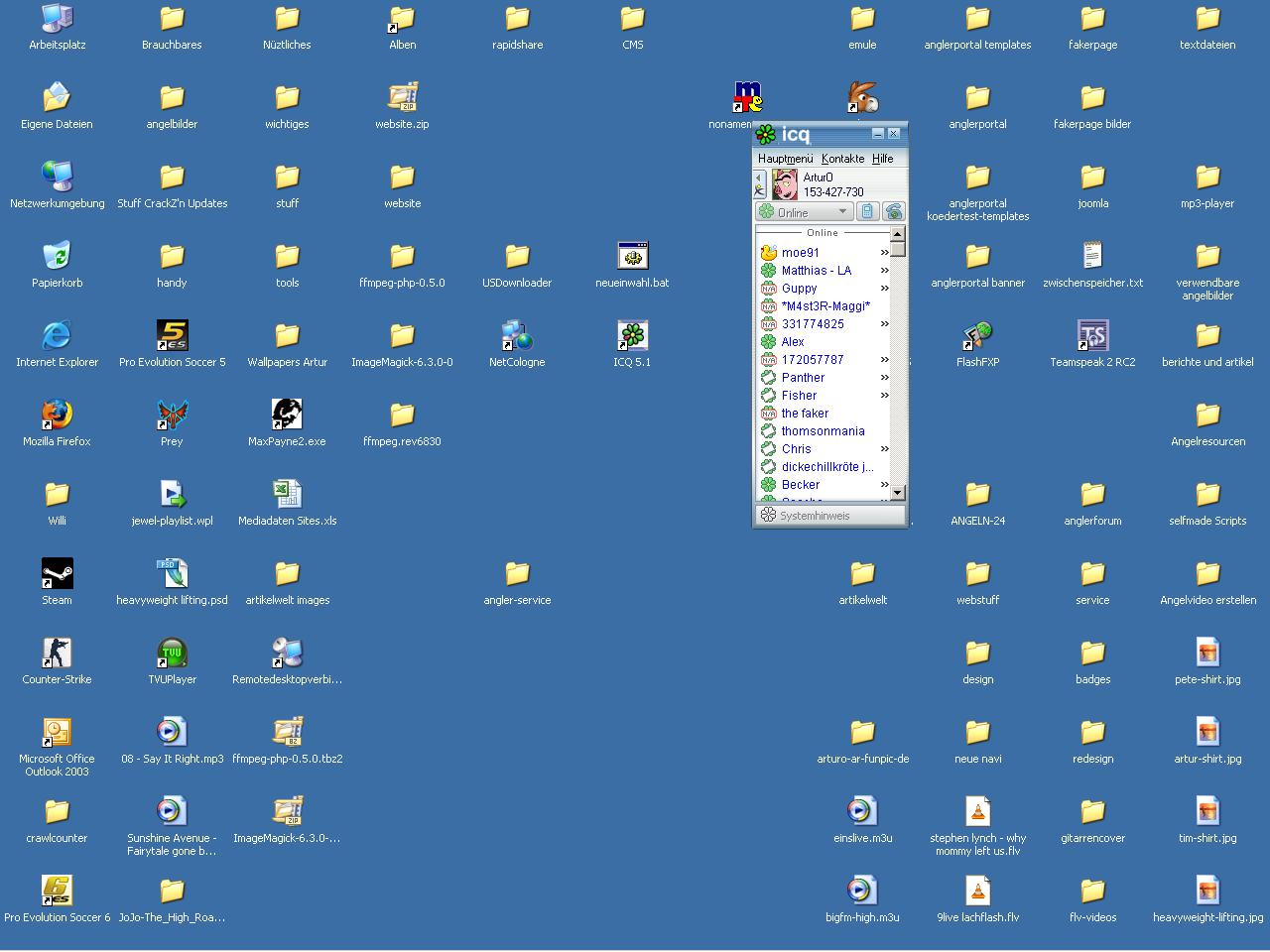Click the Systemhinweis button in ICQ
The height and width of the screenshot is (952, 1270).
click(830, 516)
